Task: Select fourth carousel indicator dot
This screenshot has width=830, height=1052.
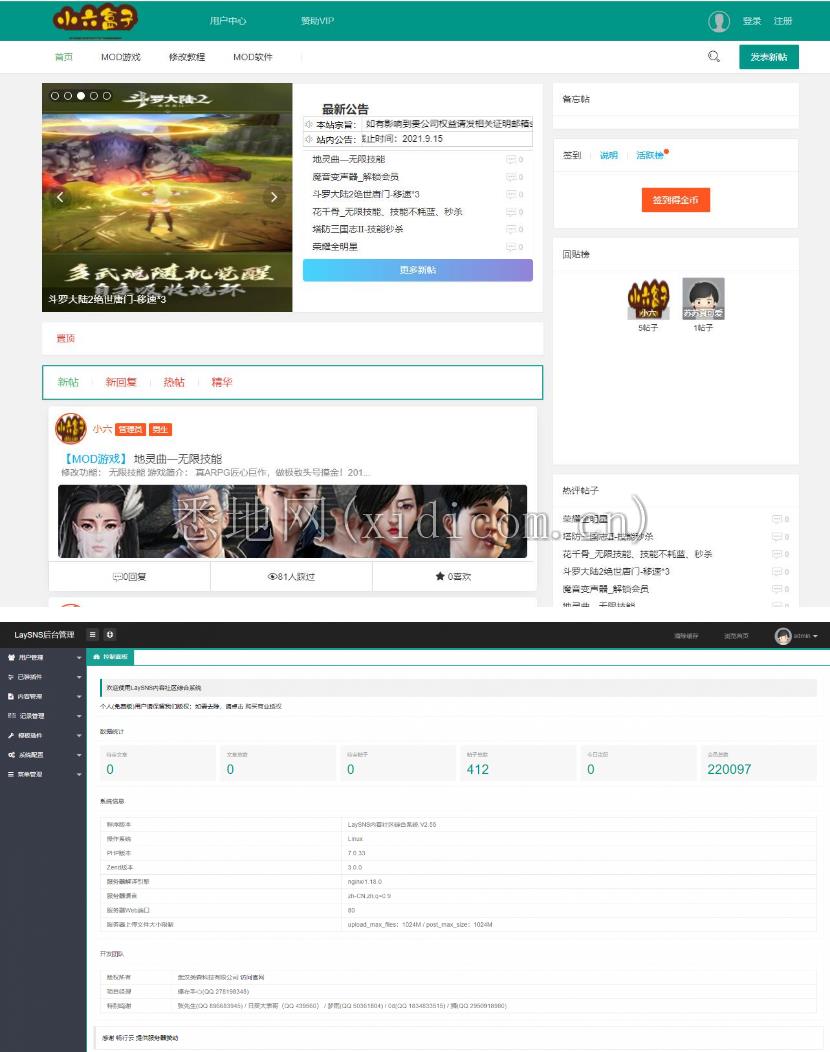Action: 94,96
